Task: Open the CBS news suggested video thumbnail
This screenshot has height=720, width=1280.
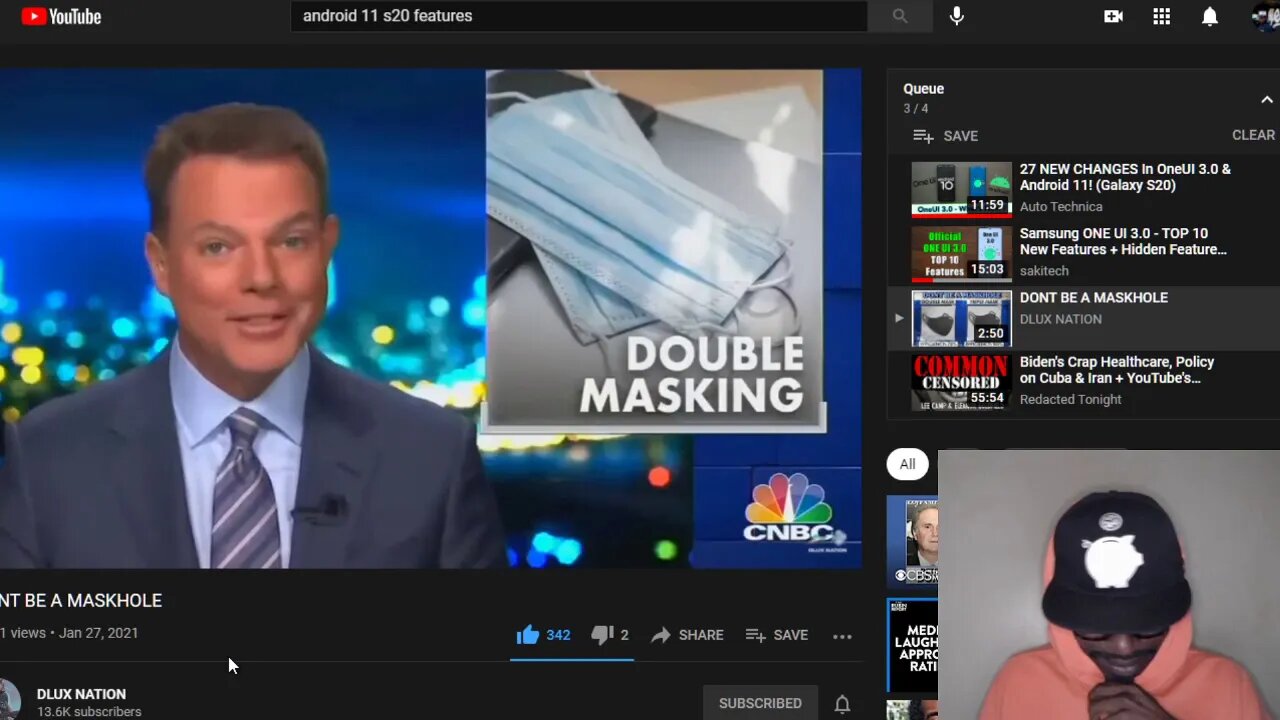Action: tap(912, 542)
